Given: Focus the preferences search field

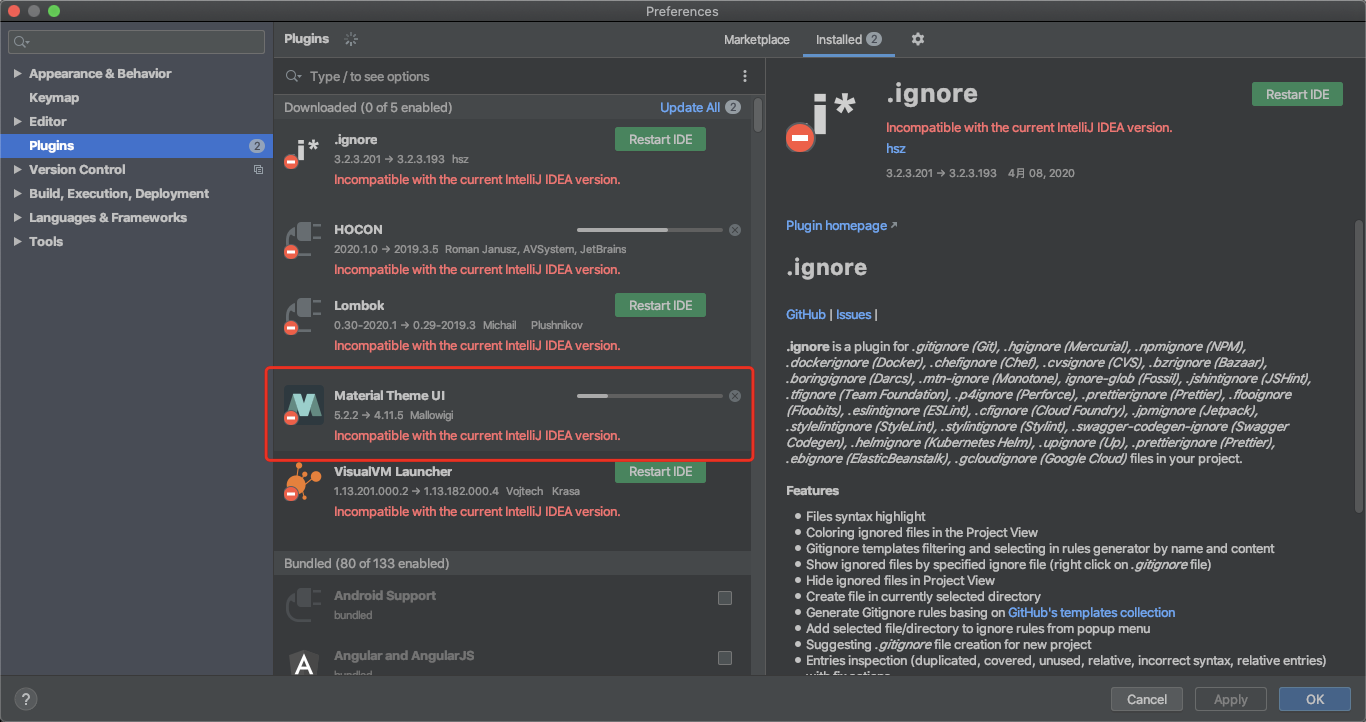Looking at the screenshot, I should [136, 42].
